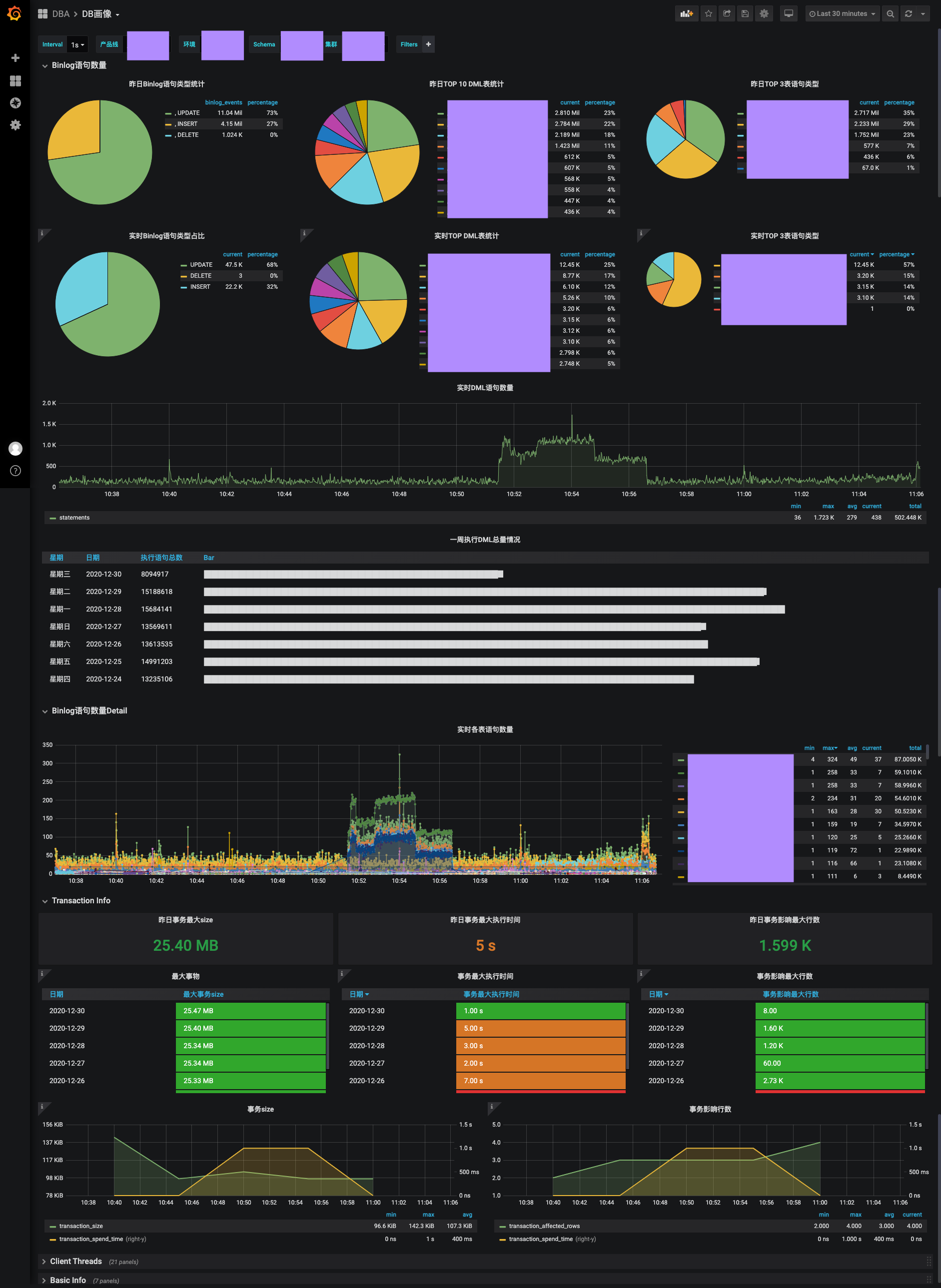This screenshot has width=941, height=1288.
Task: Star this dashboard
Action: coord(709,13)
